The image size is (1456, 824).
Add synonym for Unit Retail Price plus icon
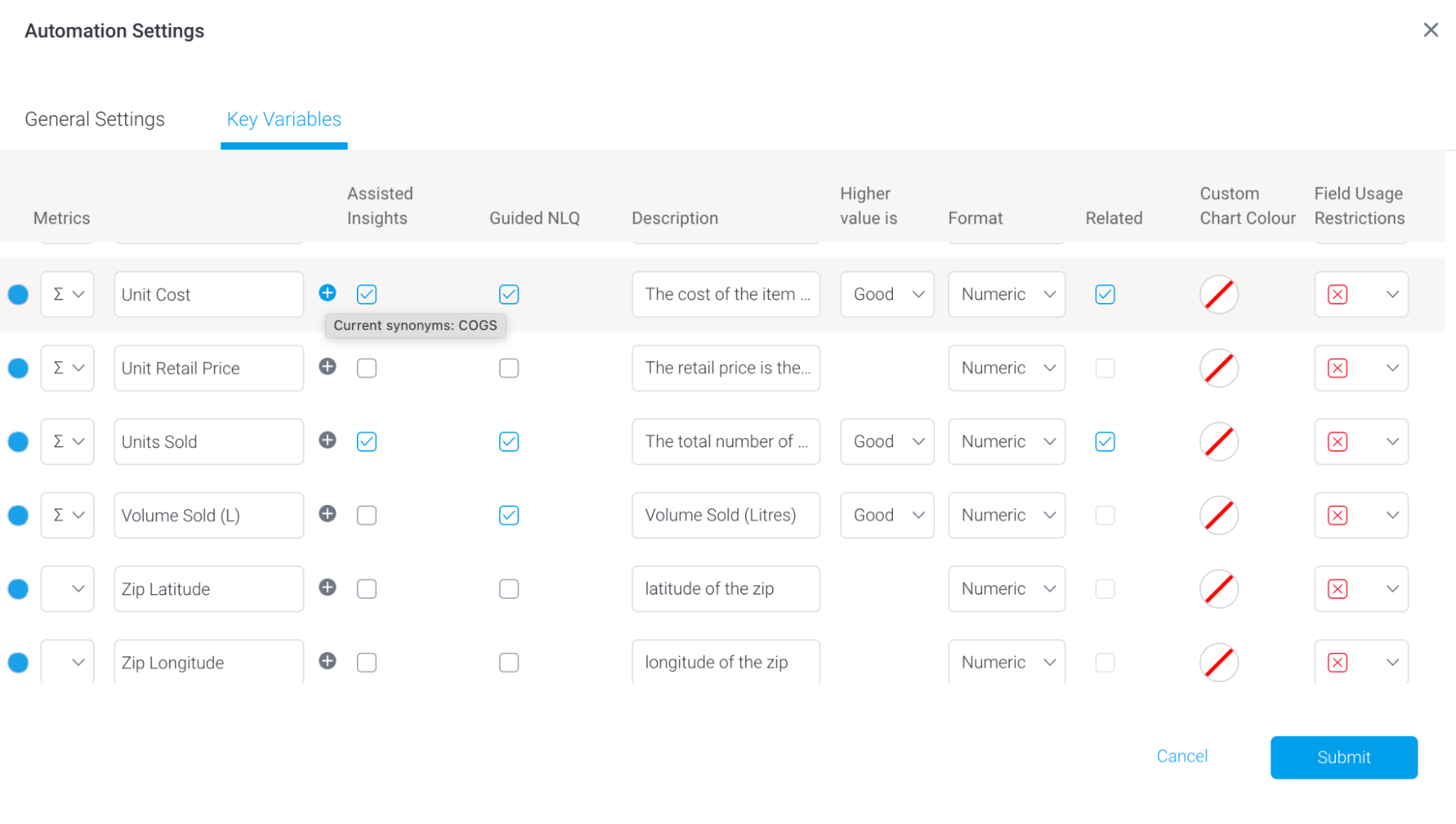[328, 366]
